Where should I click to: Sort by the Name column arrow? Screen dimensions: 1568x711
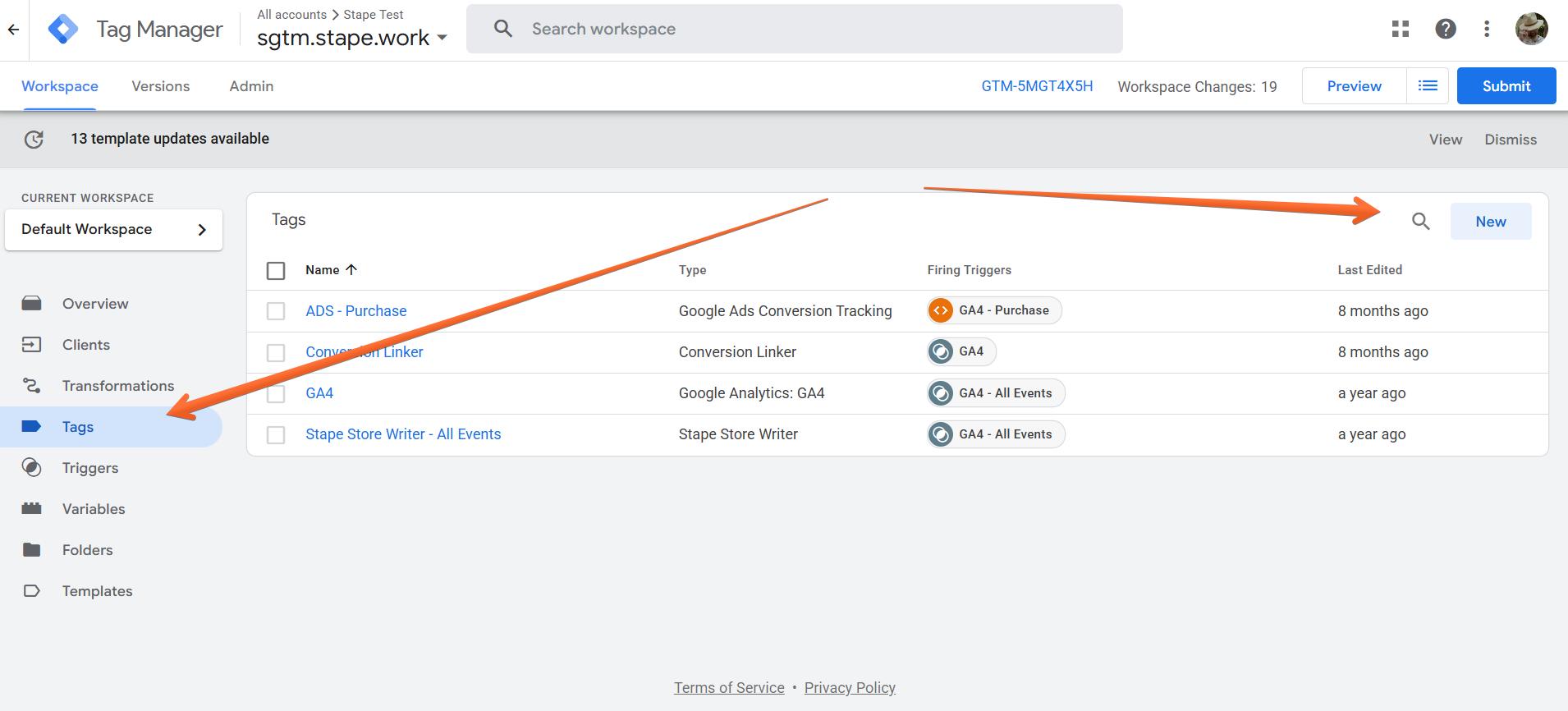351,269
